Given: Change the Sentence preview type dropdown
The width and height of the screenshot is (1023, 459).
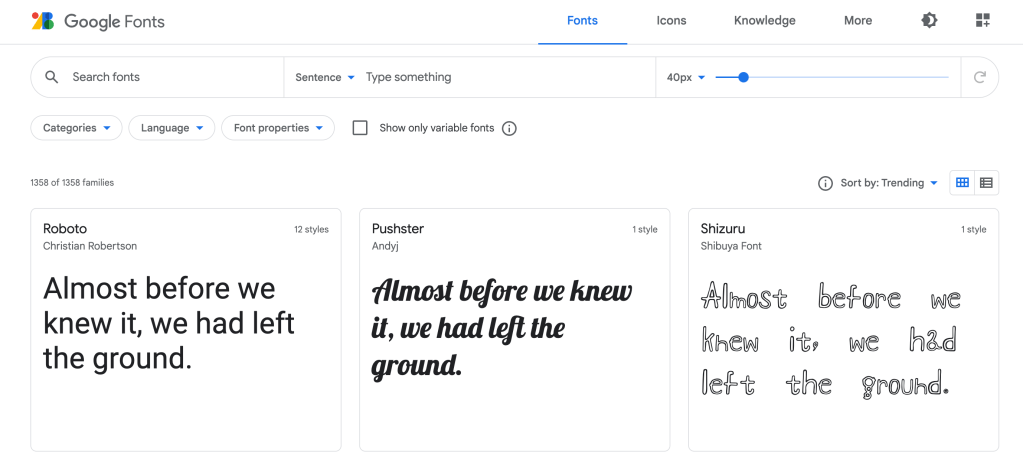Looking at the screenshot, I should (325, 77).
